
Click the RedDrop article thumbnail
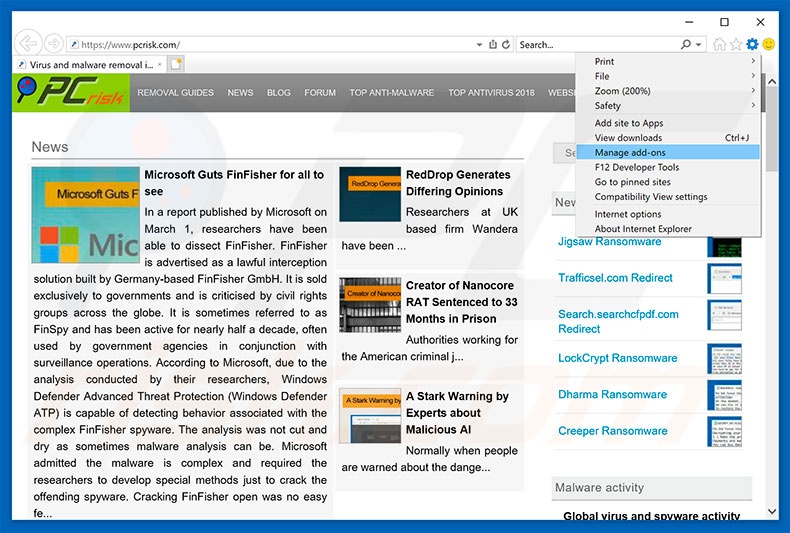[370, 194]
